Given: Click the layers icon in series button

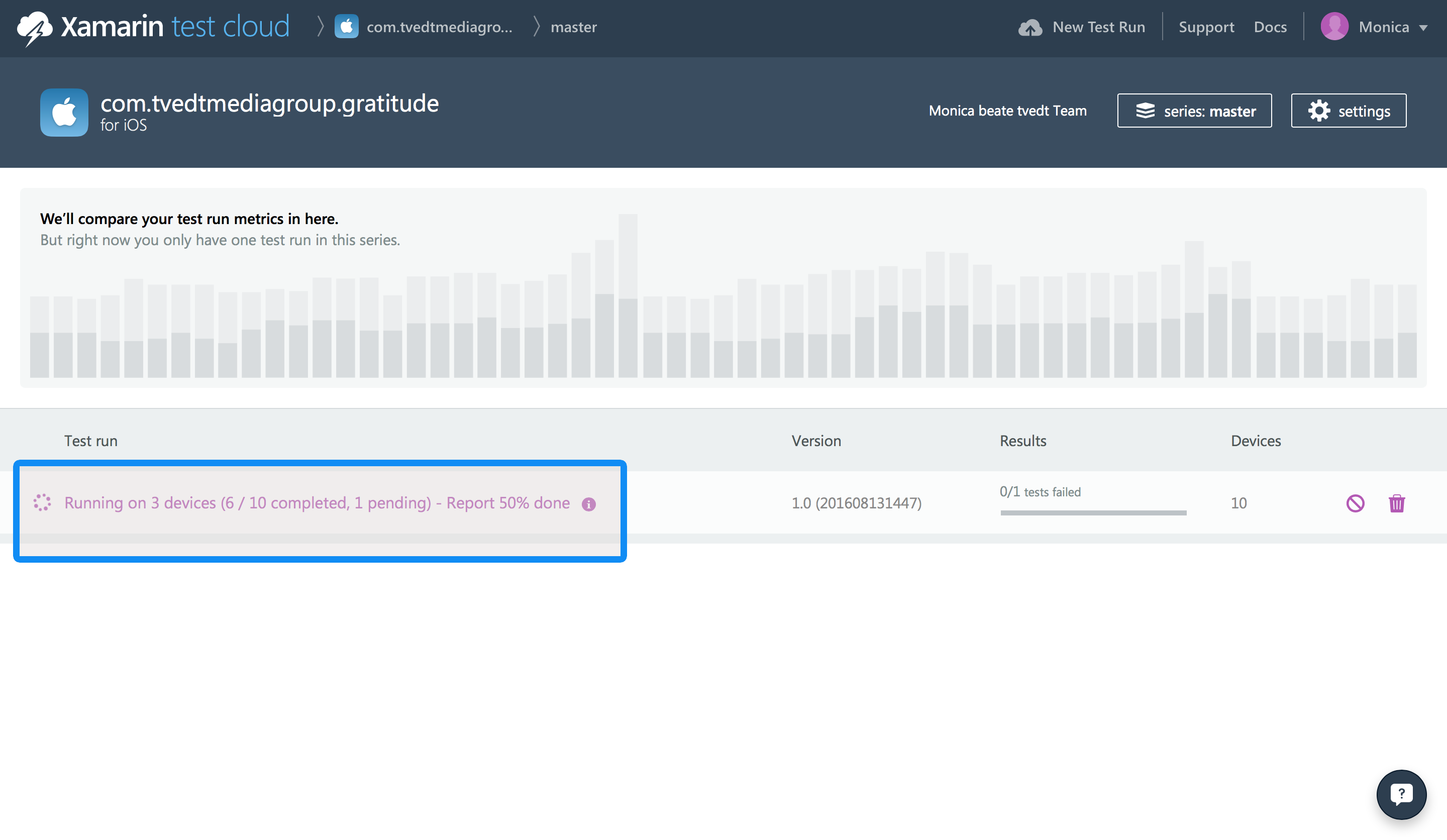Looking at the screenshot, I should pos(1145,111).
